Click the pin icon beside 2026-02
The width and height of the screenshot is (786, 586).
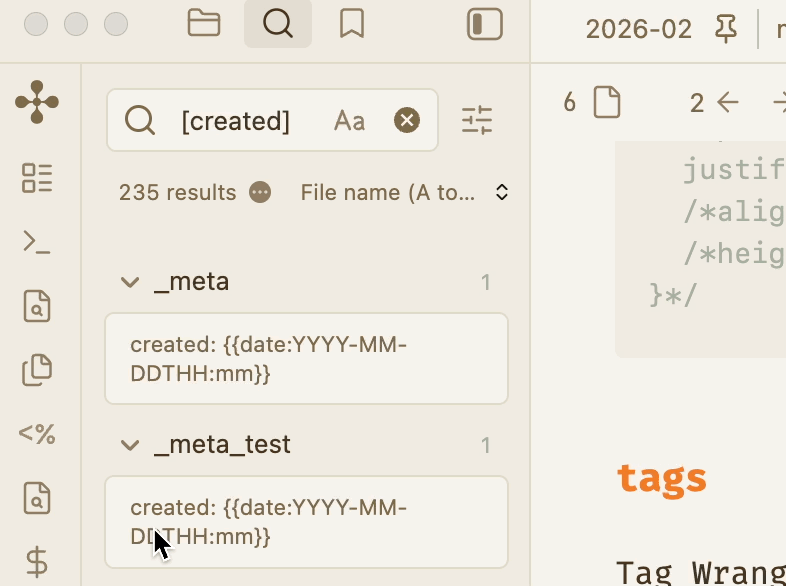coord(726,29)
